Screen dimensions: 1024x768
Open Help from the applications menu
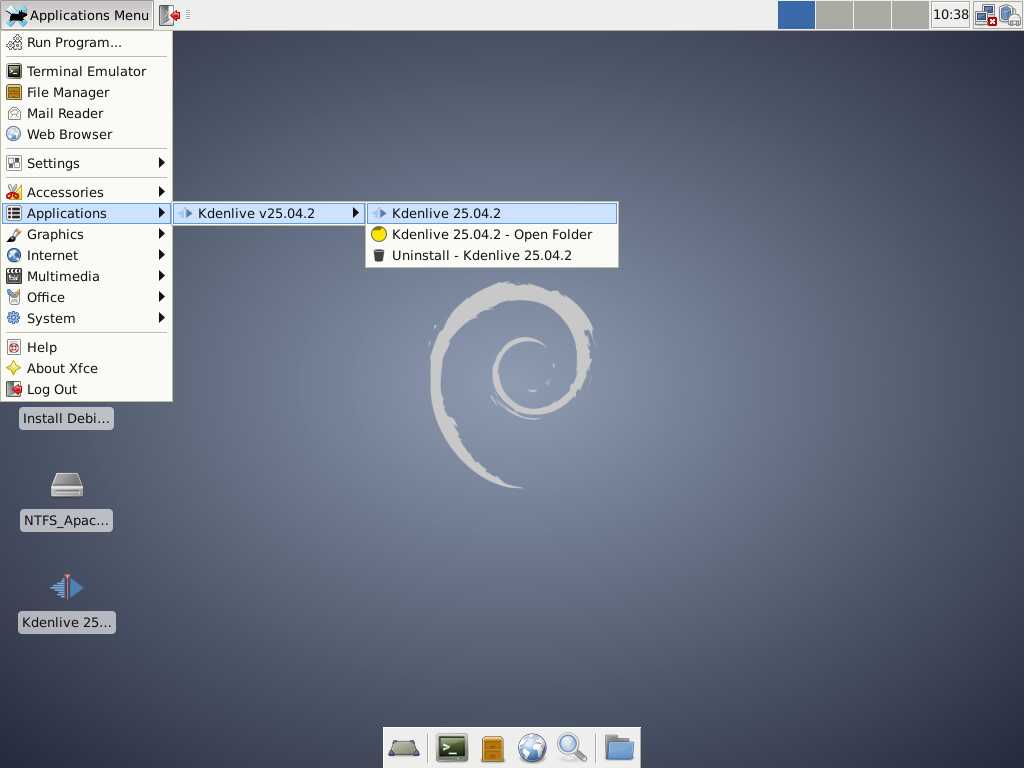click(86, 347)
